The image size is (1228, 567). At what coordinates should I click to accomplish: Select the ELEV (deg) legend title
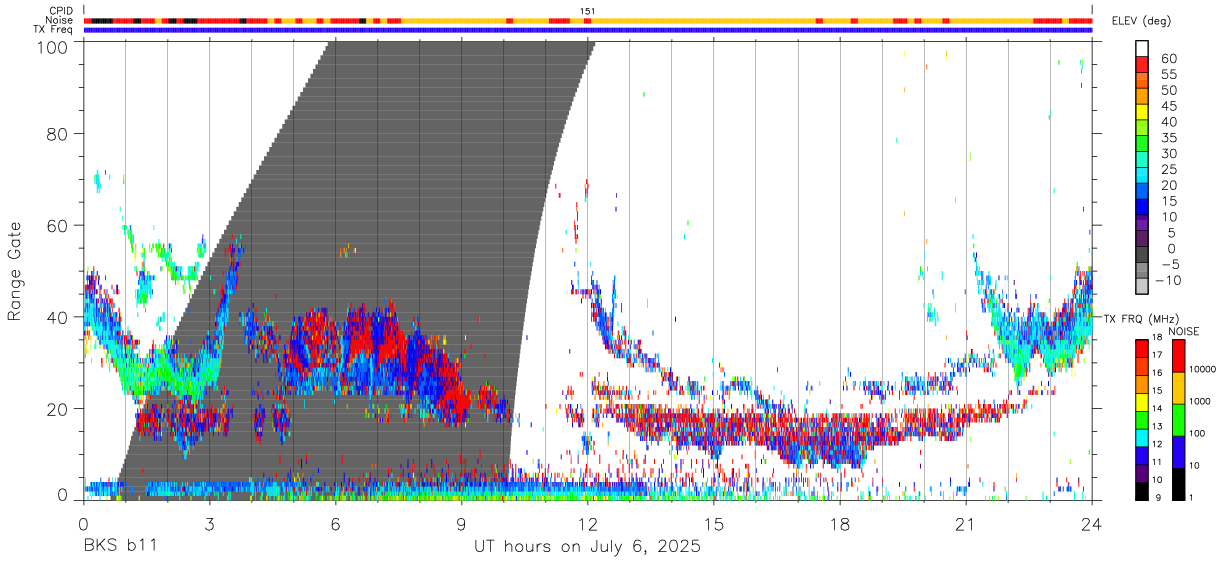pos(1139,22)
